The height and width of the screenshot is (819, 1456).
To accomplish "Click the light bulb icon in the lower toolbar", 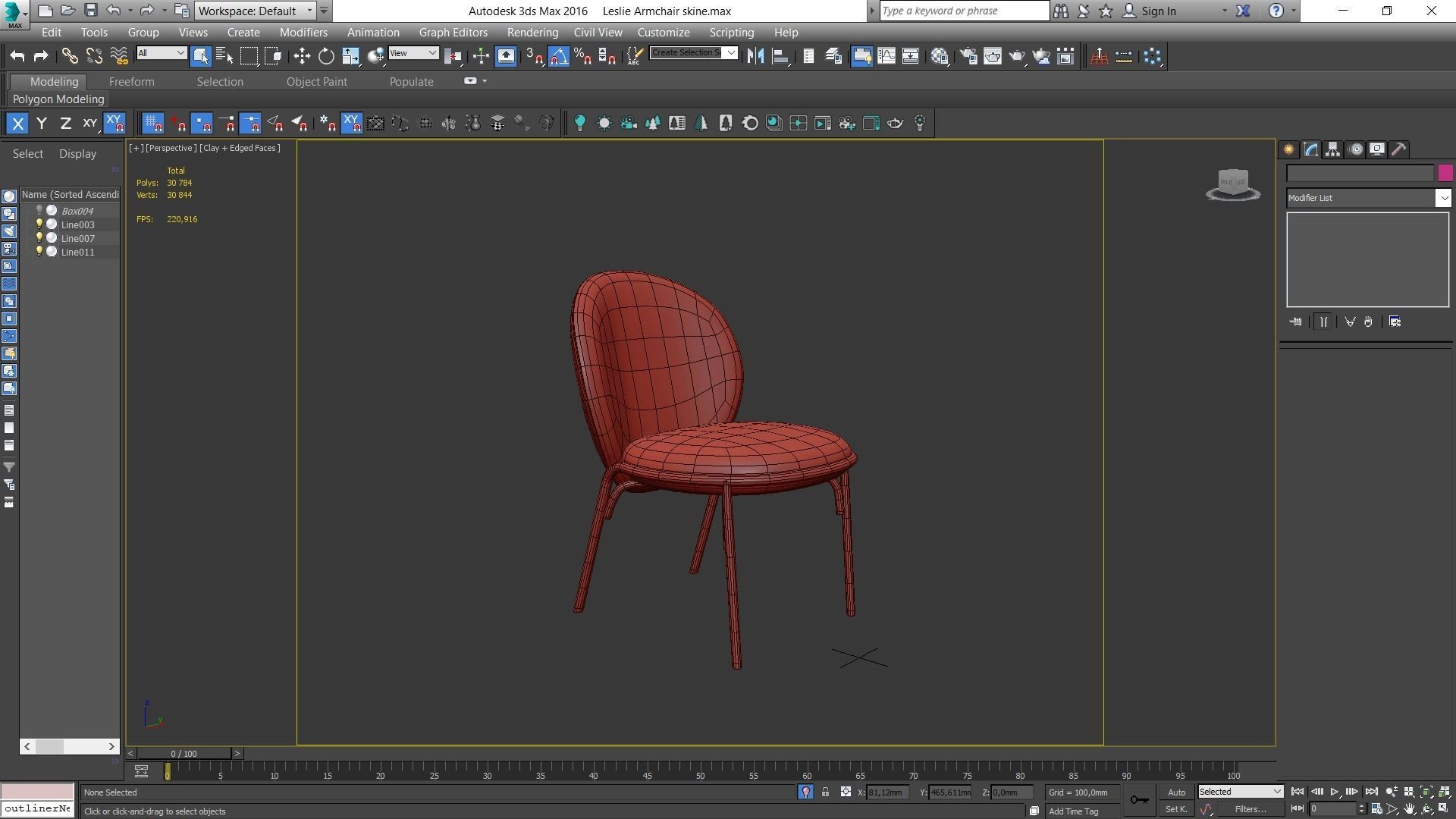I will click(x=580, y=123).
